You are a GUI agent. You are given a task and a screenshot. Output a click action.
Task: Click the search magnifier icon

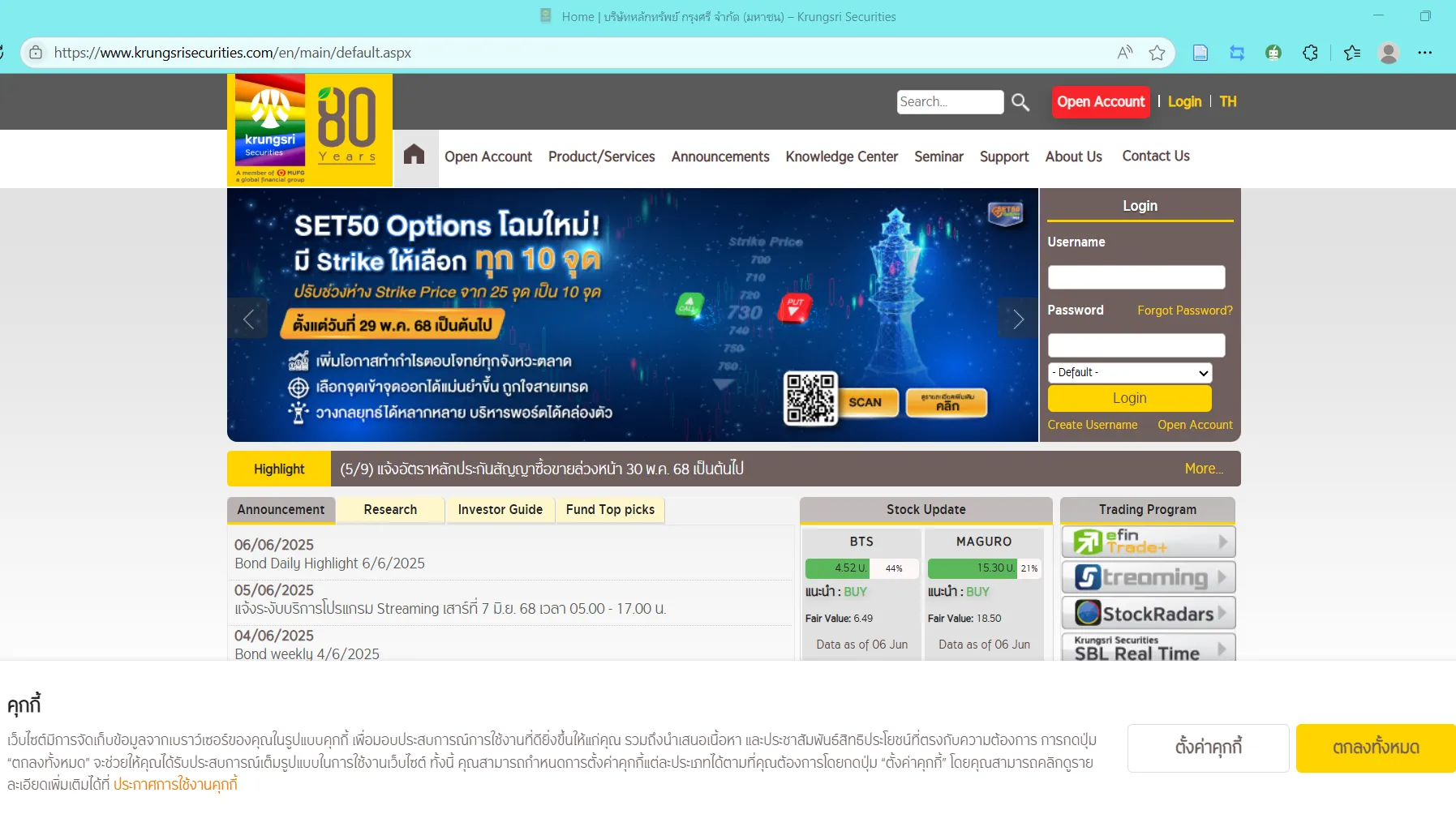1020,102
